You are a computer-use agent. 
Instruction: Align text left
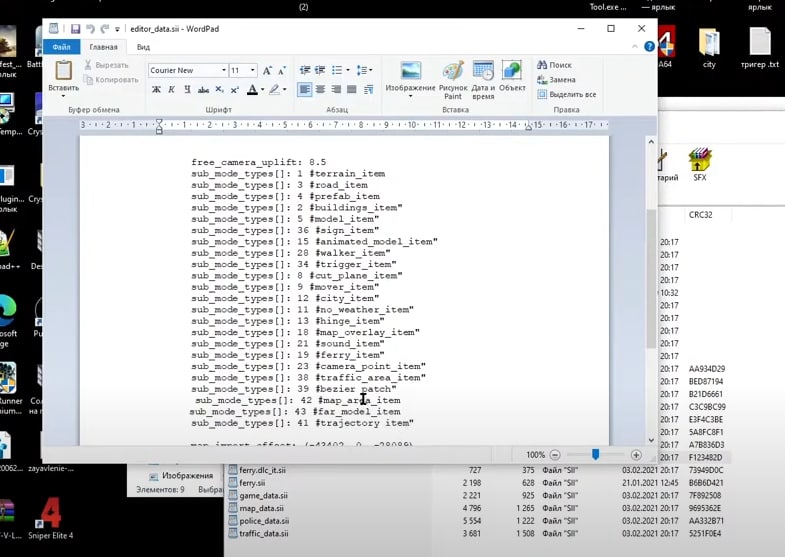[304, 90]
